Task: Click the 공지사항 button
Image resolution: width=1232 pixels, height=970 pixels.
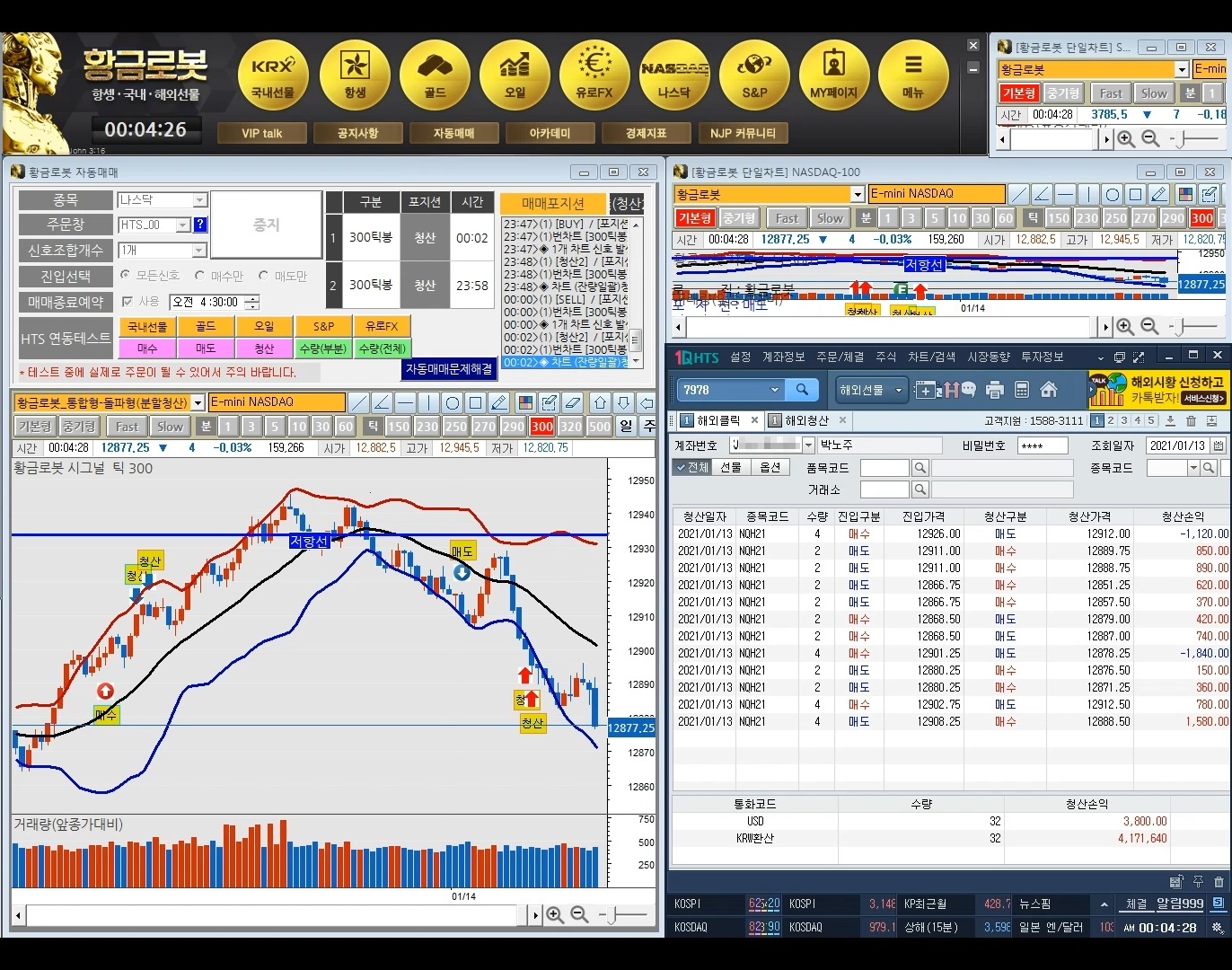Action: [357, 133]
